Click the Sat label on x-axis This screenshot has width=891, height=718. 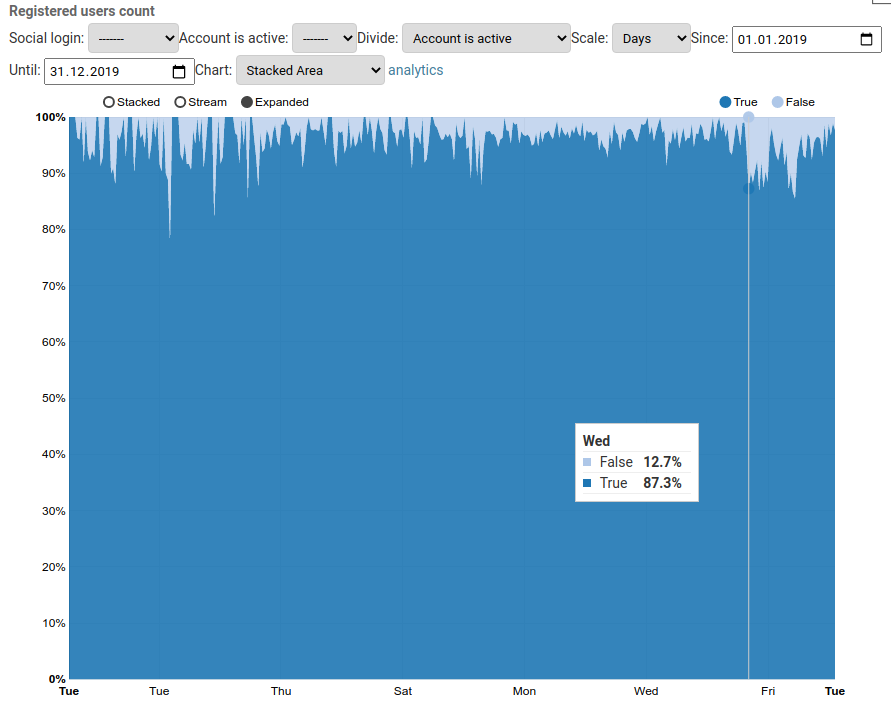[402, 691]
